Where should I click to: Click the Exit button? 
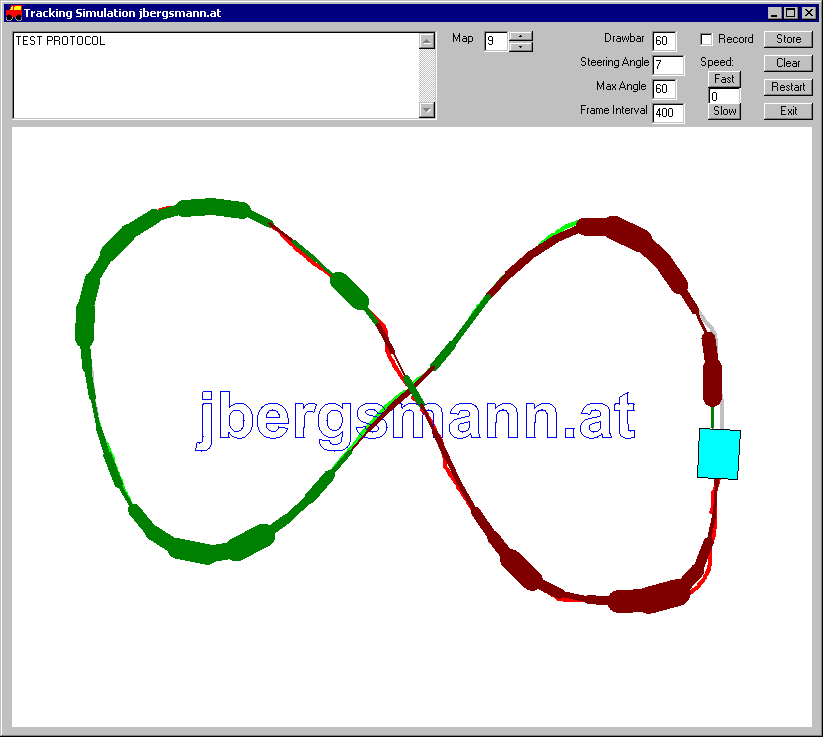pyautogui.click(x=788, y=111)
